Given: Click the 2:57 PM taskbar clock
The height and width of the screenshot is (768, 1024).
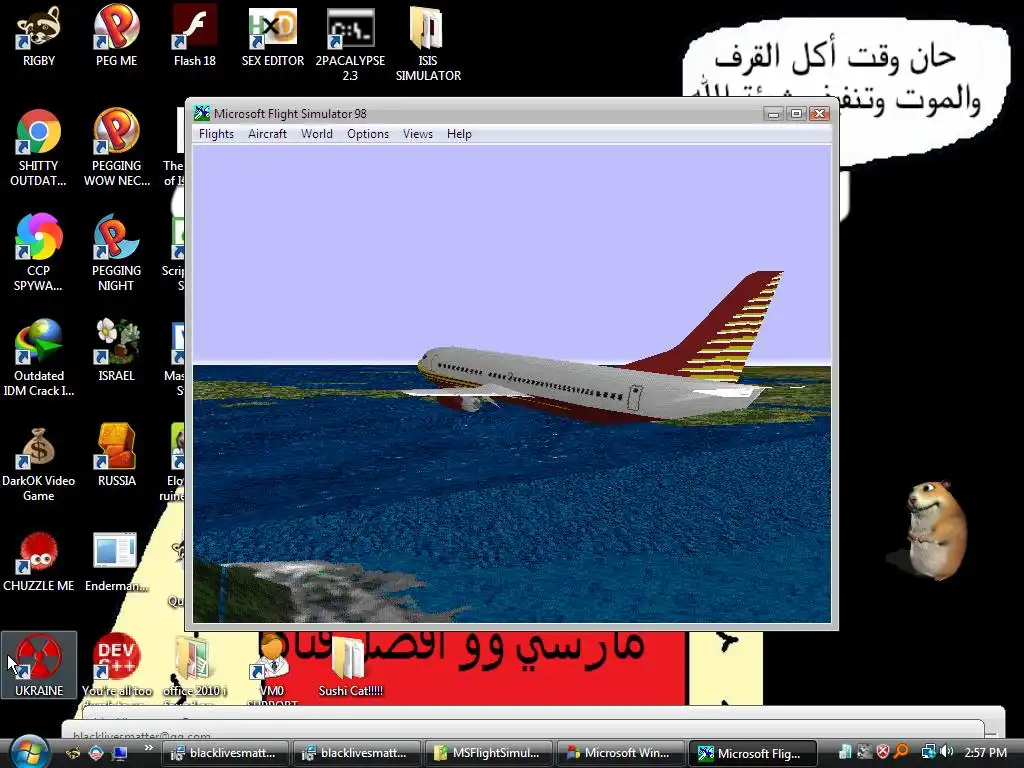Looking at the screenshot, I should (985, 753).
